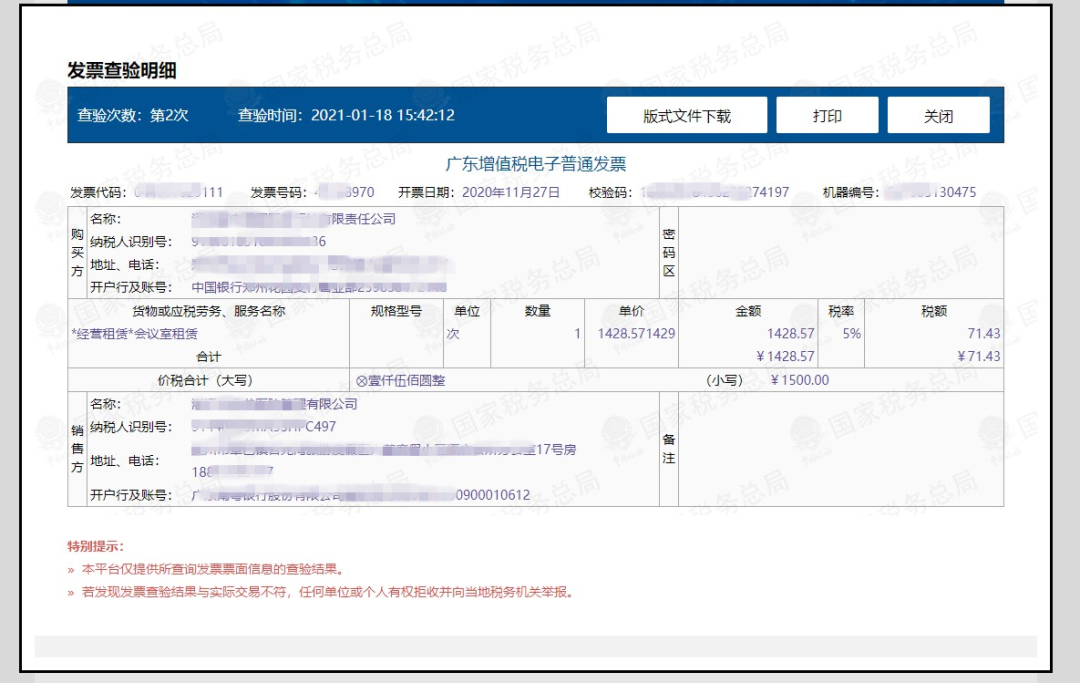Click the 发票查验明细 heading

[x=122, y=70]
